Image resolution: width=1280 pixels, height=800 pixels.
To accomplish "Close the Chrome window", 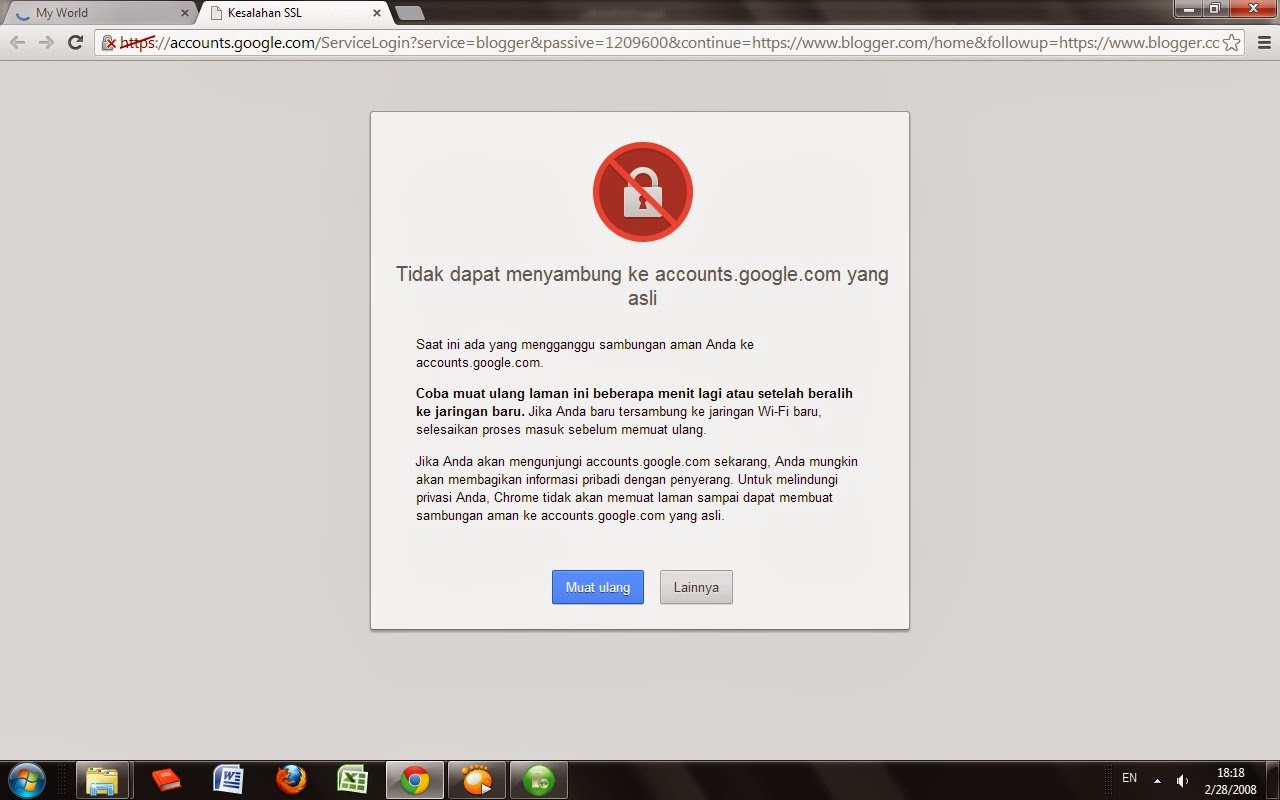I will (x=1252, y=8).
